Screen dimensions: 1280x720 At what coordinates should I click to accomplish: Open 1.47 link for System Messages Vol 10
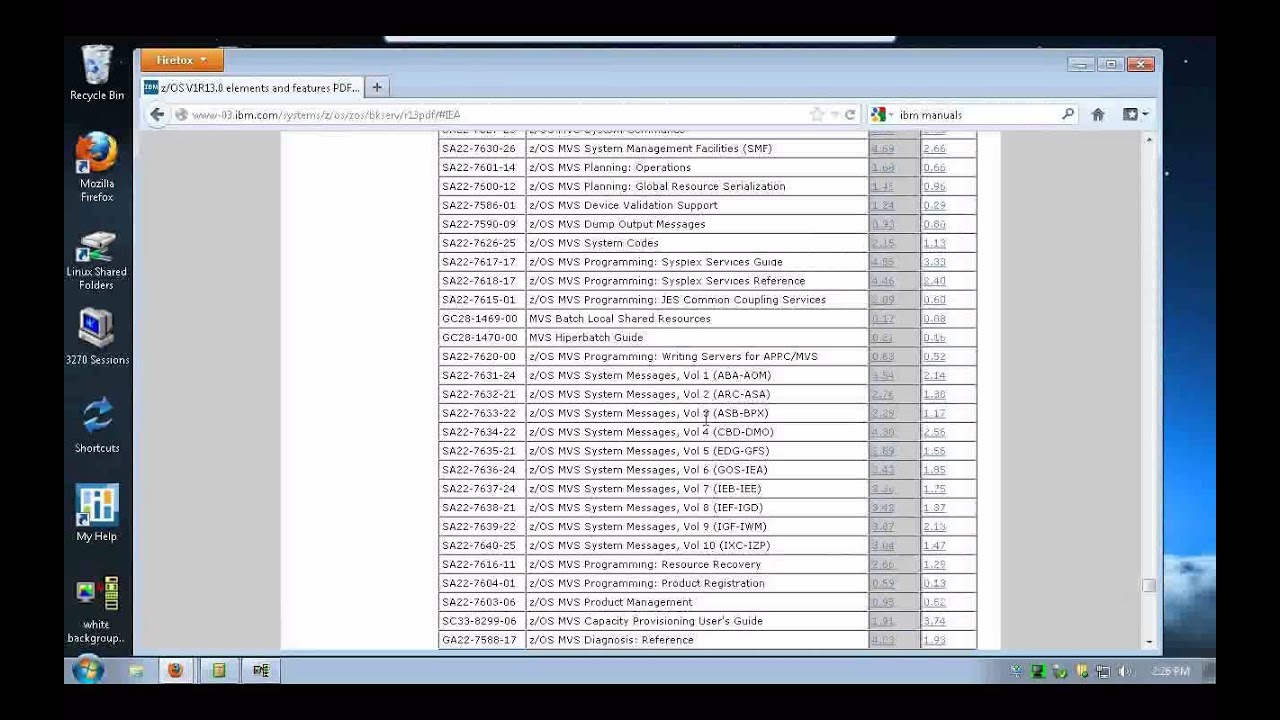click(x=934, y=546)
